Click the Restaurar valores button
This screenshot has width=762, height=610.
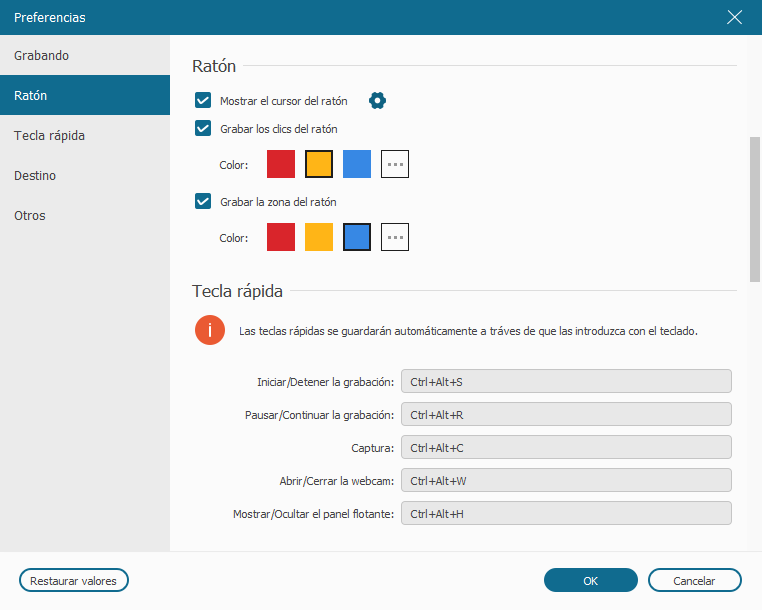[x=74, y=580]
